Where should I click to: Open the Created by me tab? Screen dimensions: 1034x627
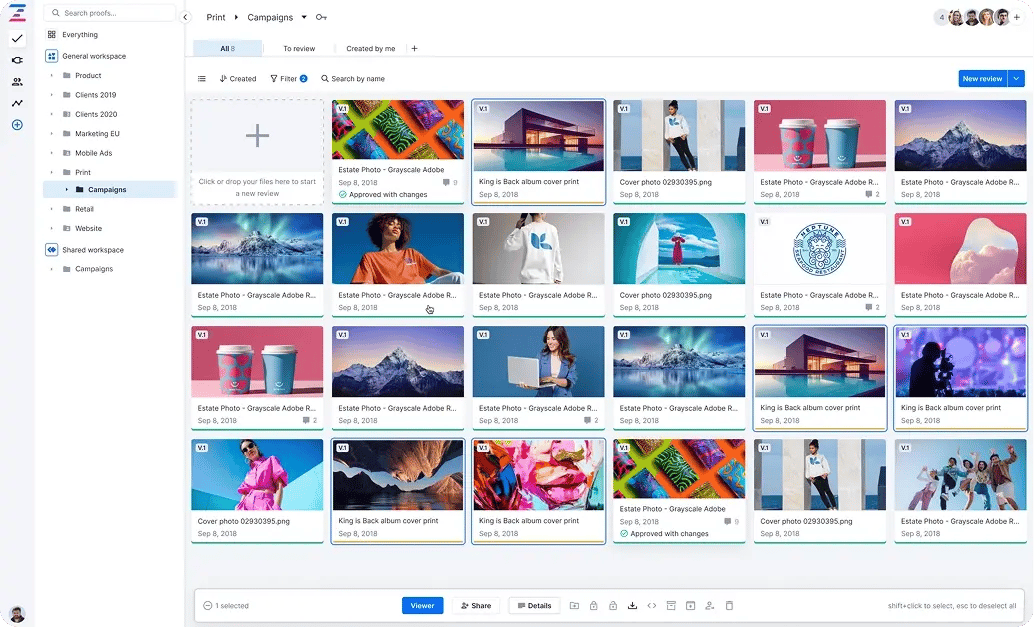click(x=370, y=47)
